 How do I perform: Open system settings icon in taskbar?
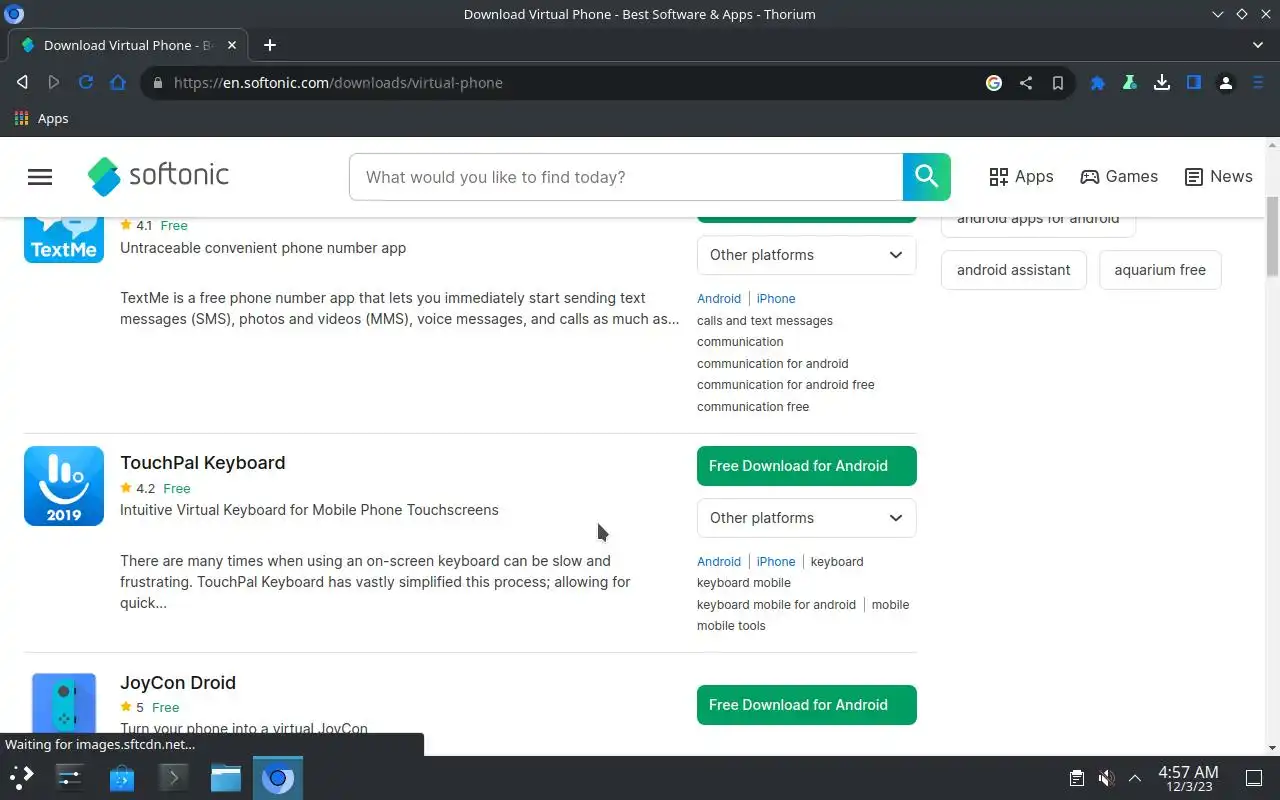coord(70,777)
